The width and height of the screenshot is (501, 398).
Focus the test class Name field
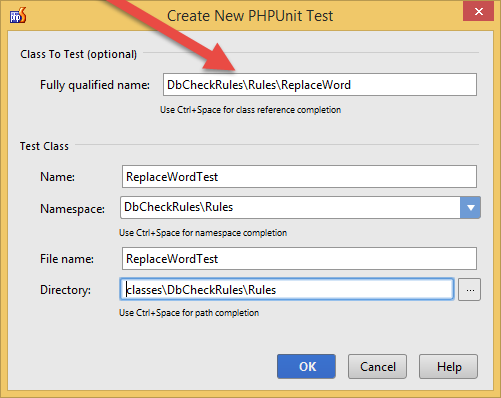point(299,177)
